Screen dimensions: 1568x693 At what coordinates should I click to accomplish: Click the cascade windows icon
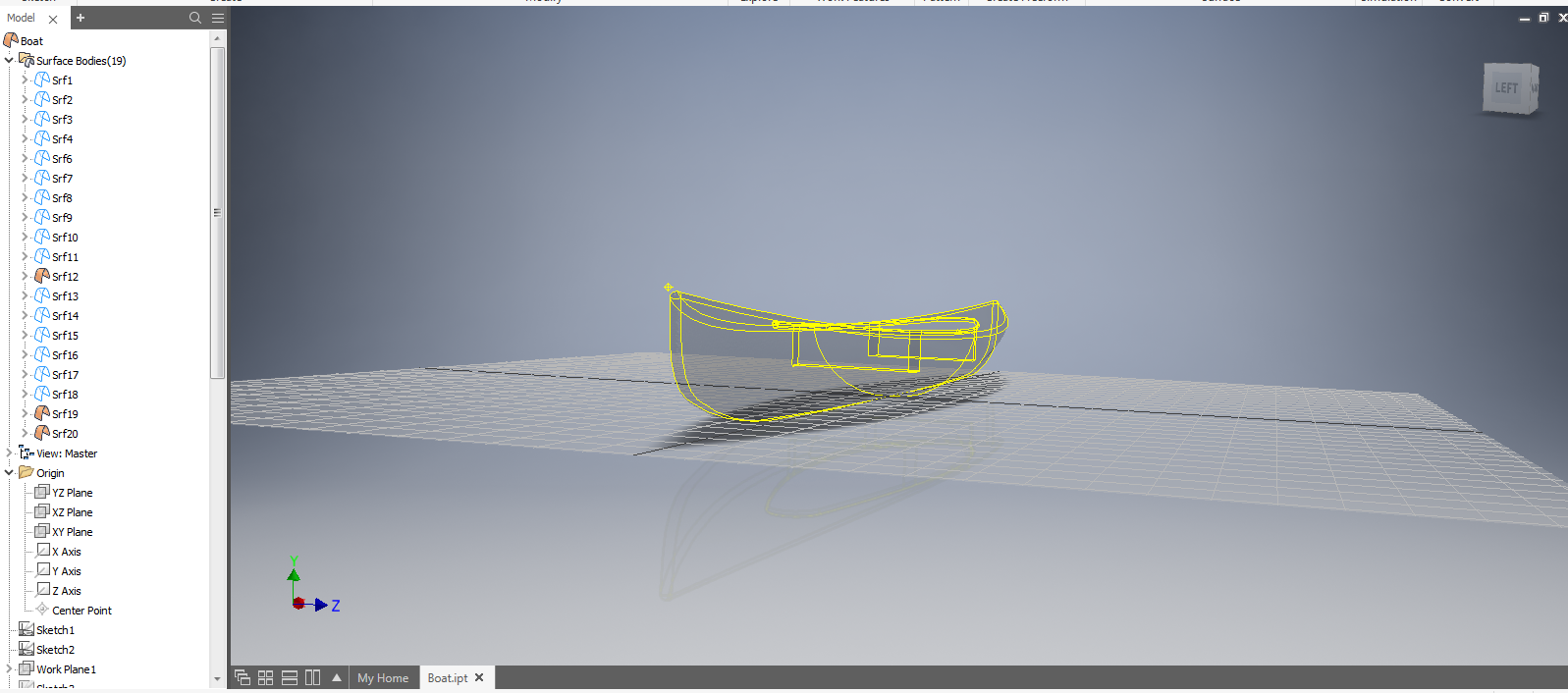[243, 677]
